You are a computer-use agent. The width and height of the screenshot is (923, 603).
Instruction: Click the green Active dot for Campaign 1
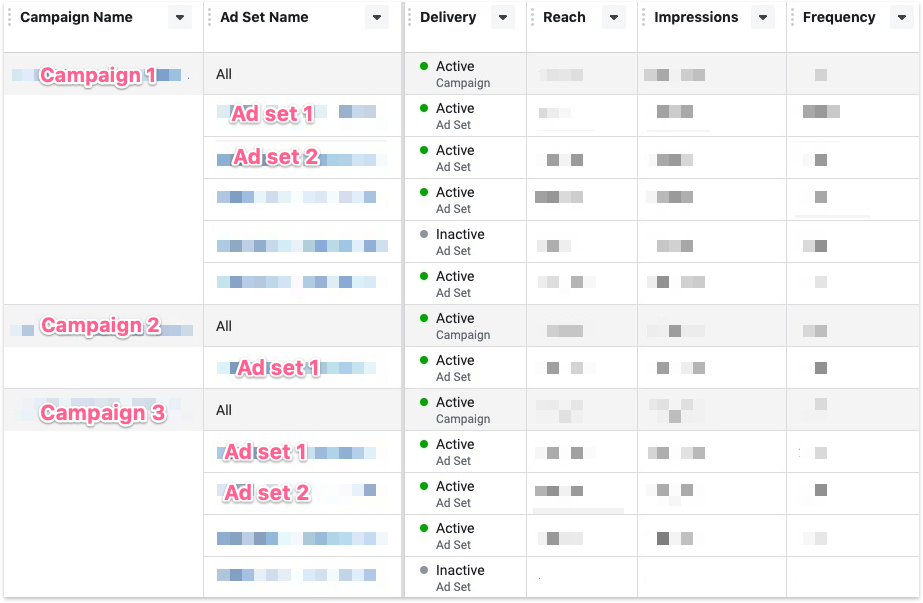424,66
